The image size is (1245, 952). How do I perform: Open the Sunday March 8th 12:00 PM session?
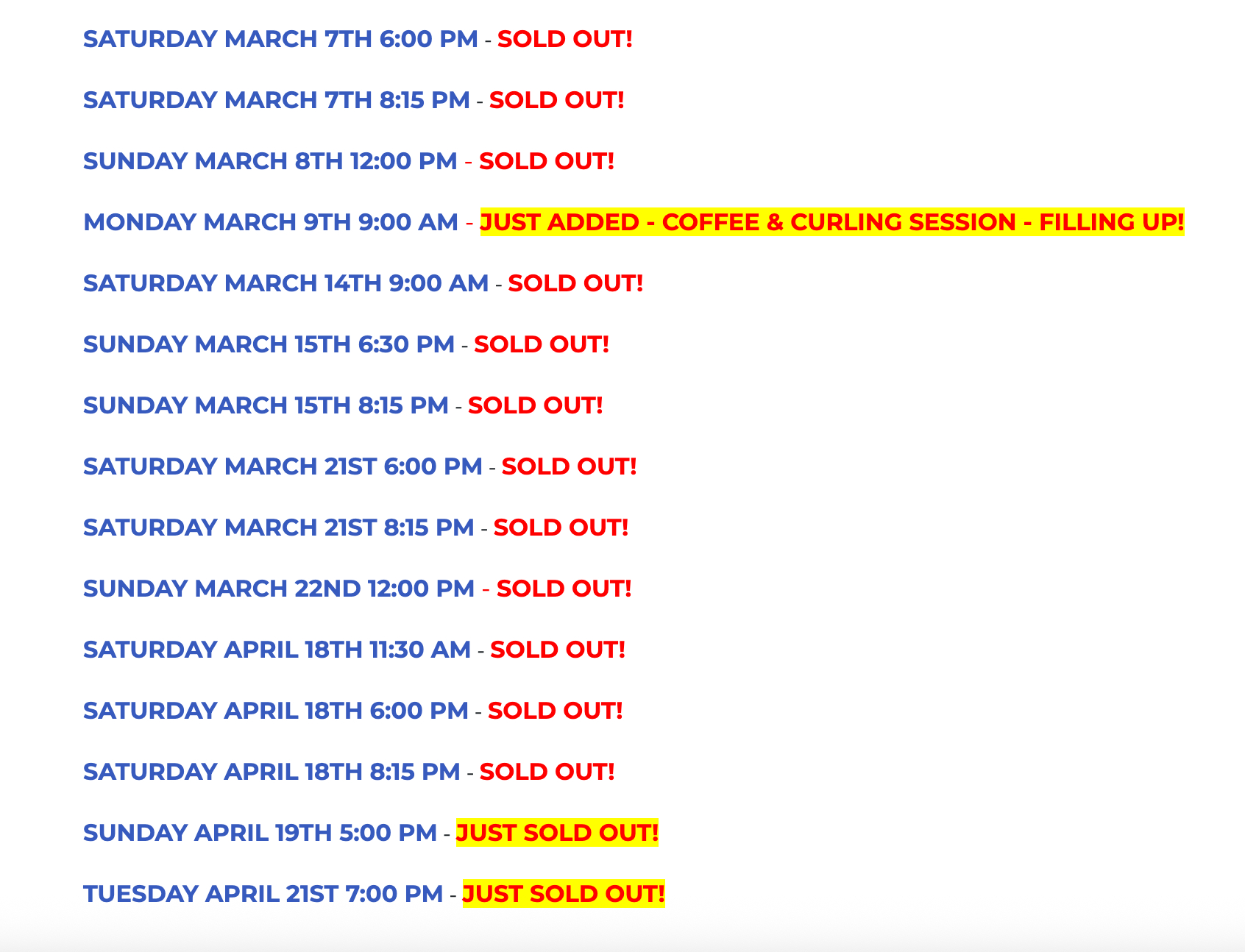pos(270,161)
